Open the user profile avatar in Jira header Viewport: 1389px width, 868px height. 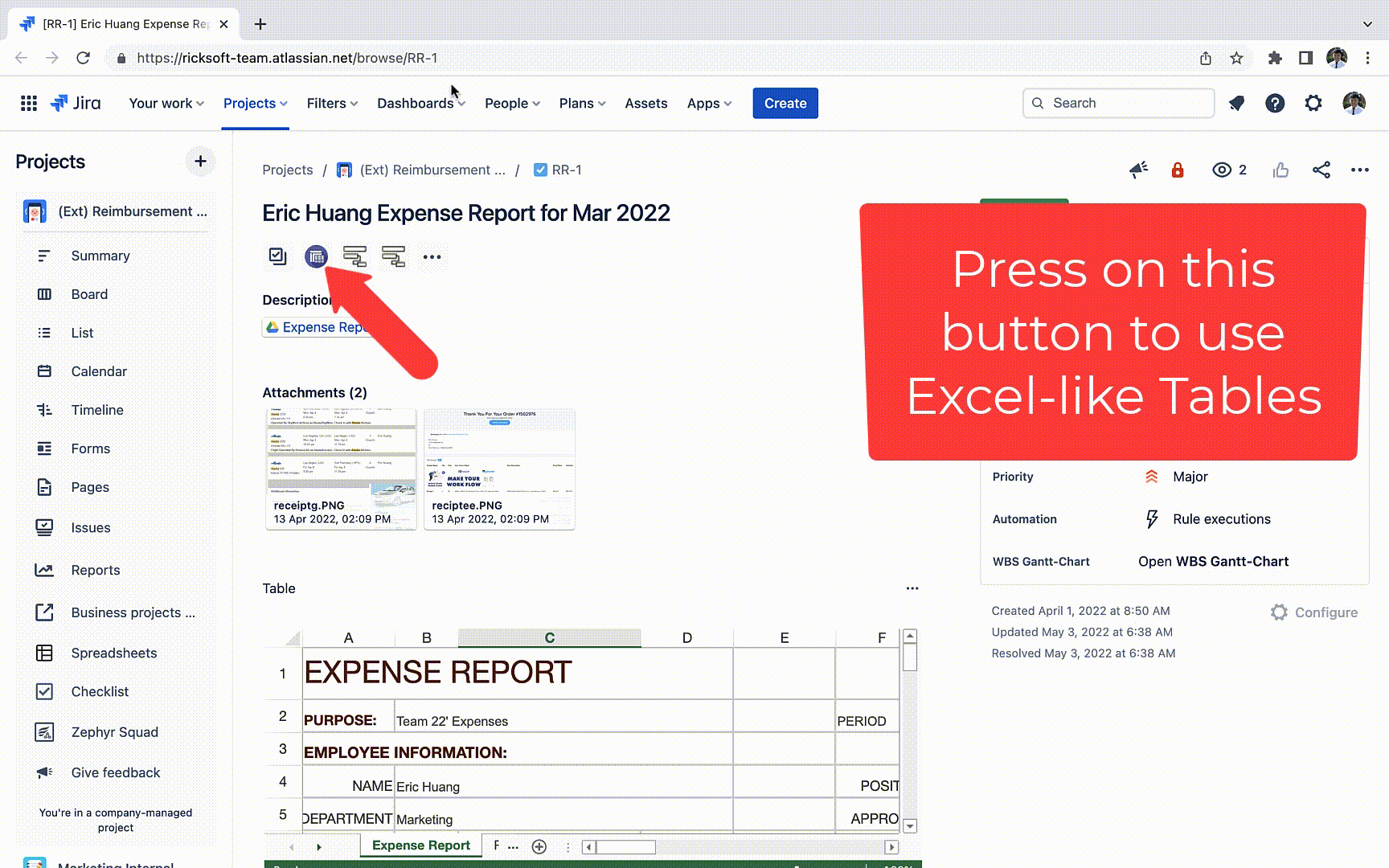1354,103
